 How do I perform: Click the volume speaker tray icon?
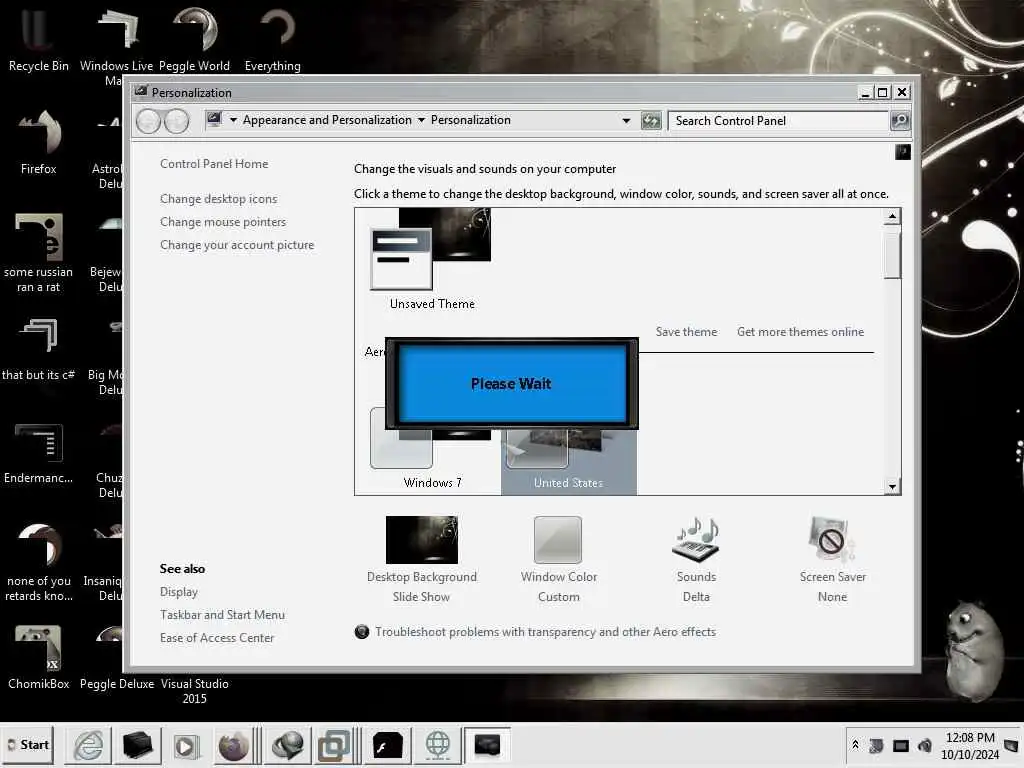point(925,745)
